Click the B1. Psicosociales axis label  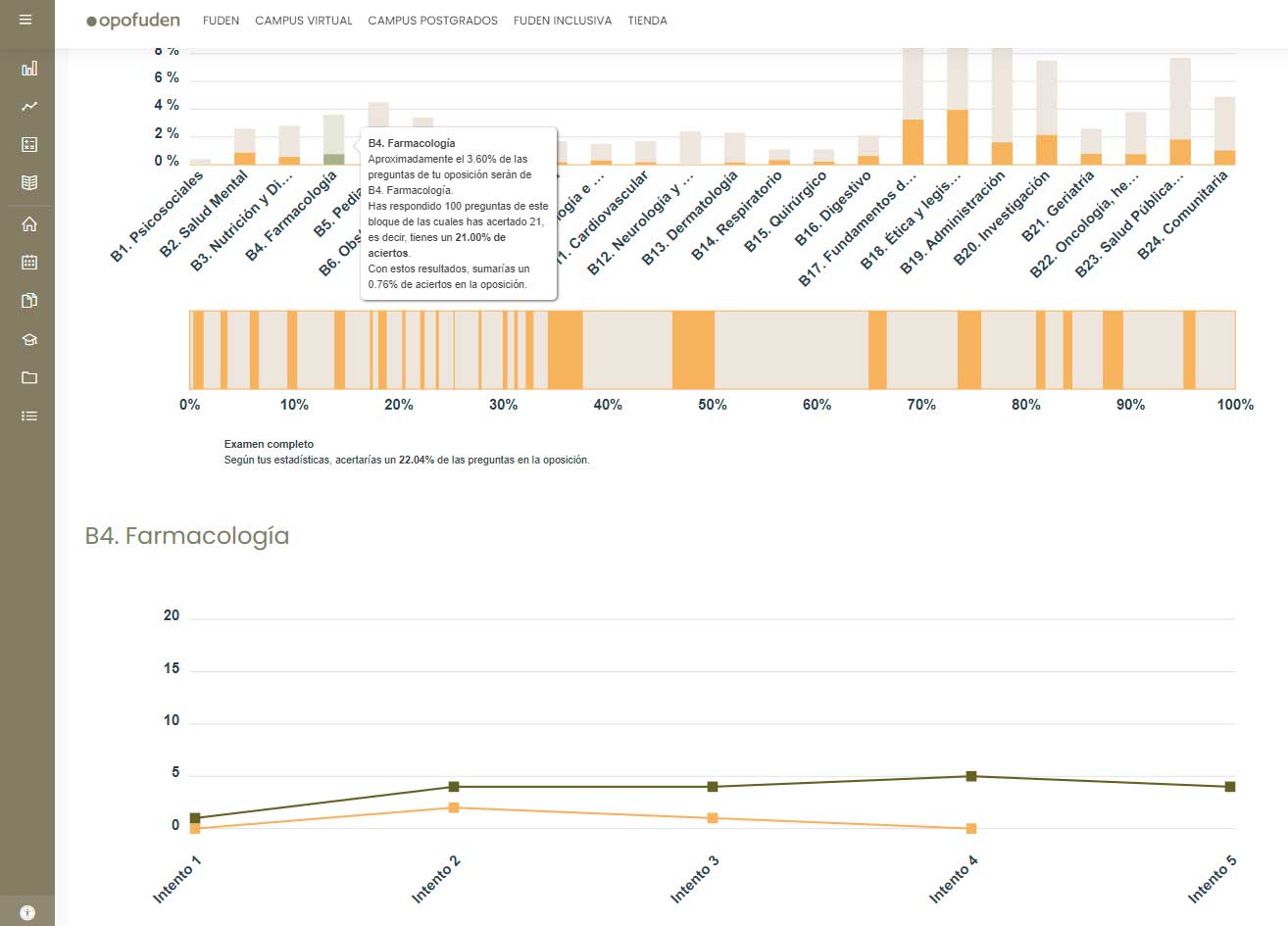point(158,216)
